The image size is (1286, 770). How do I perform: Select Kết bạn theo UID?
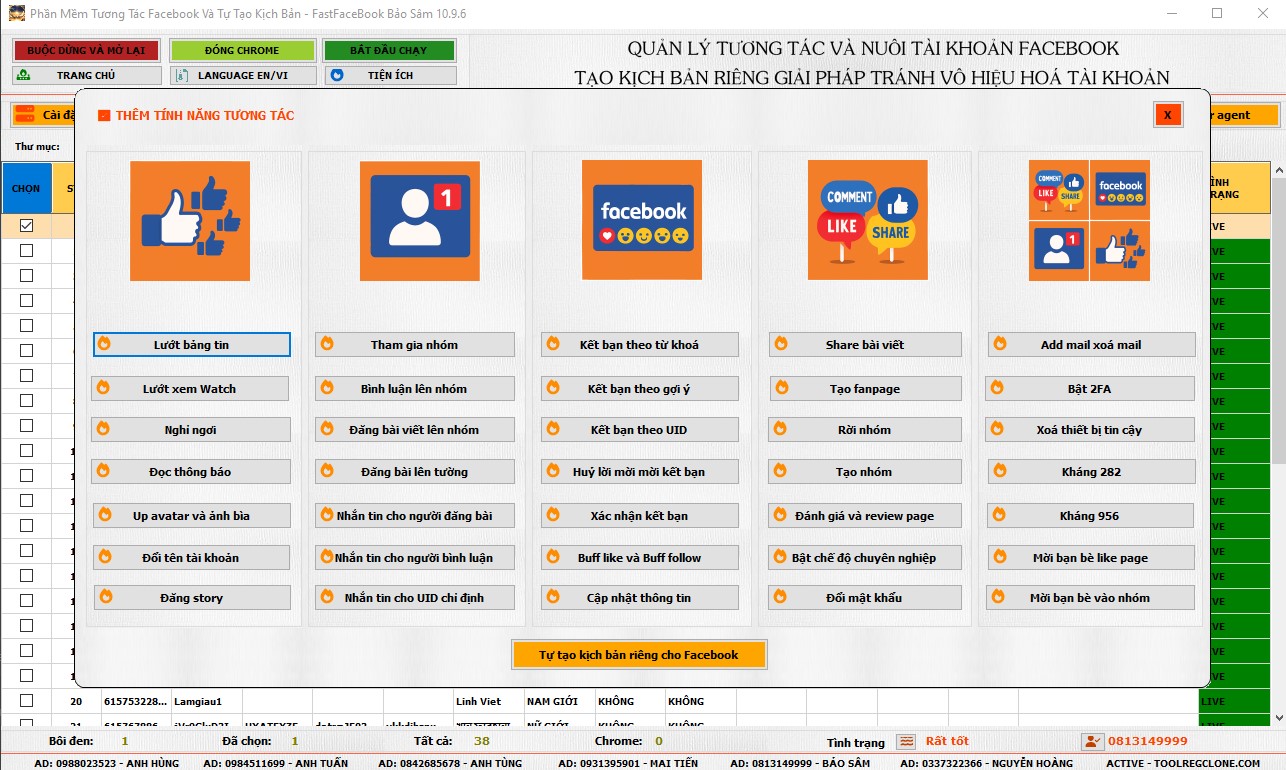(640, 430)
